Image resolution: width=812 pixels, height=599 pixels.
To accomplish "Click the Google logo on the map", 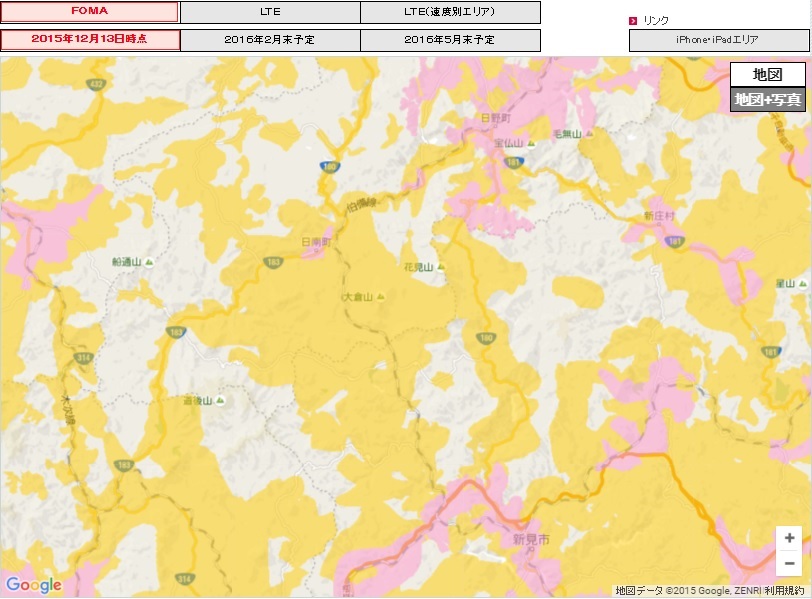I will pos(33,585).
